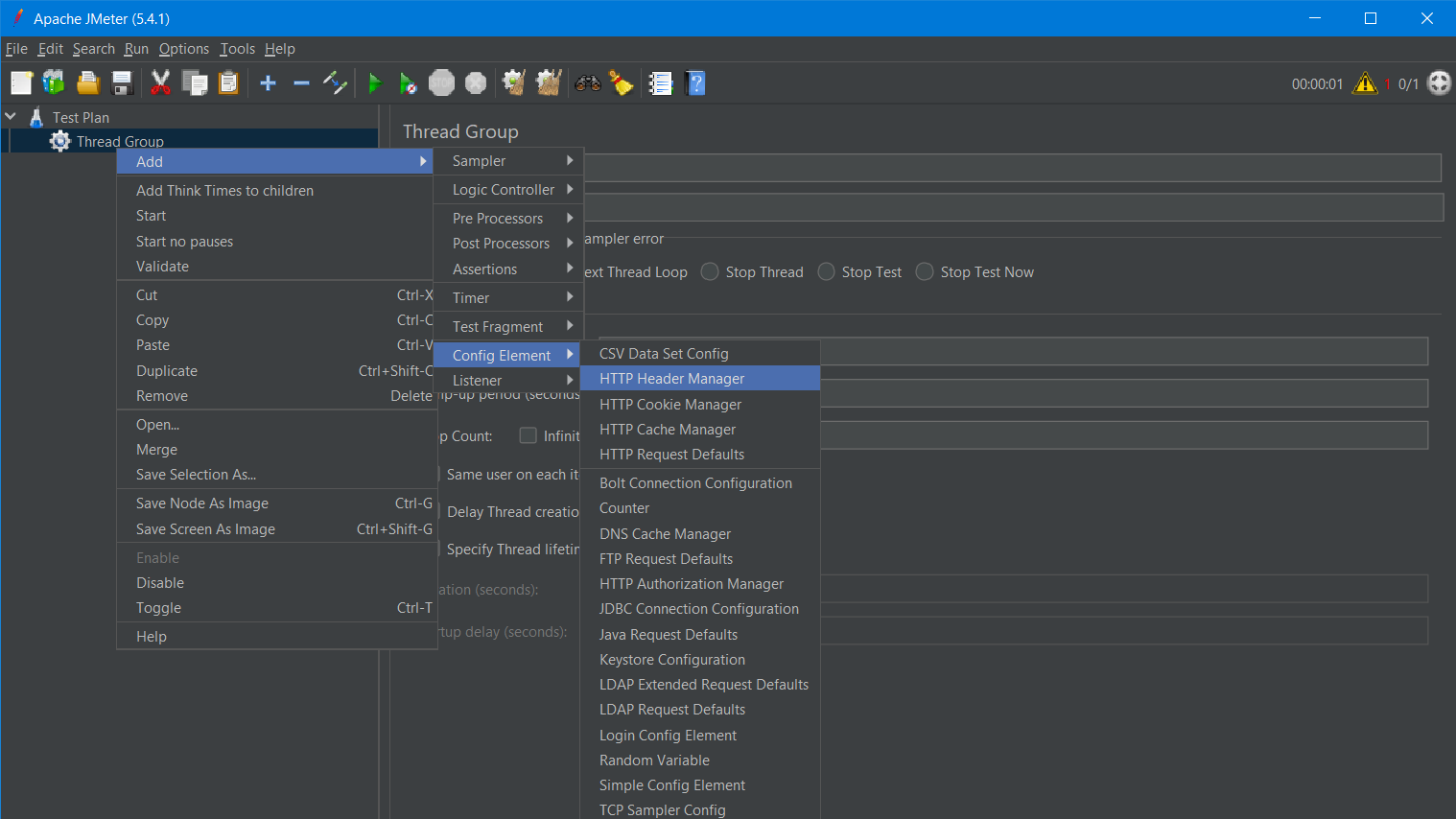Click the Clear All icon
Screen dimensions: 1456x819
pos(549,83)
